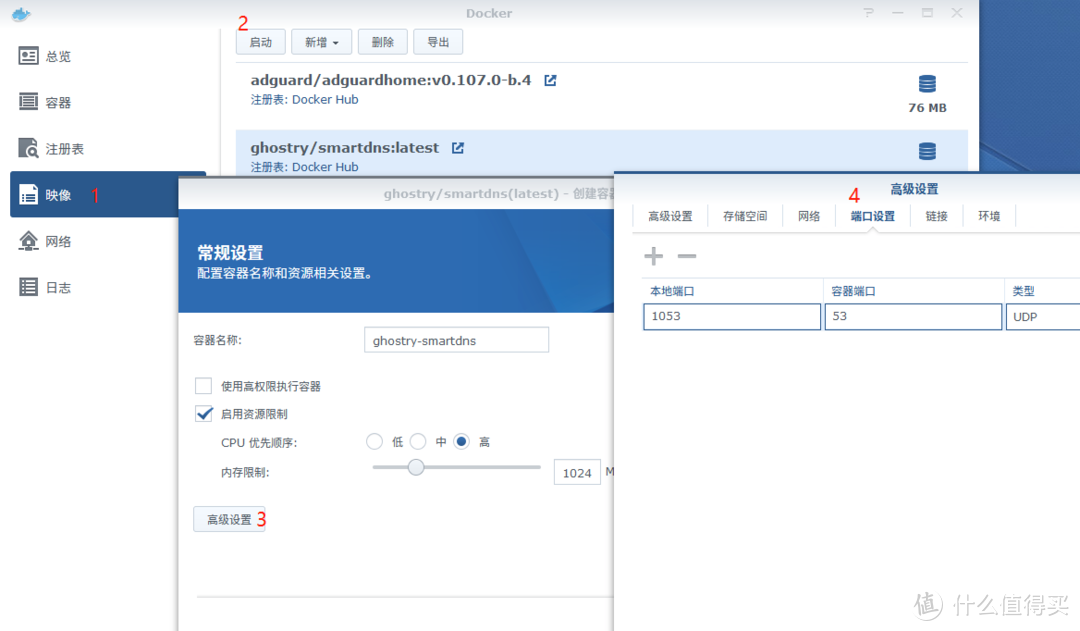
Task: Edit the 本地端口 1053 field
Action: click(732, 317)
